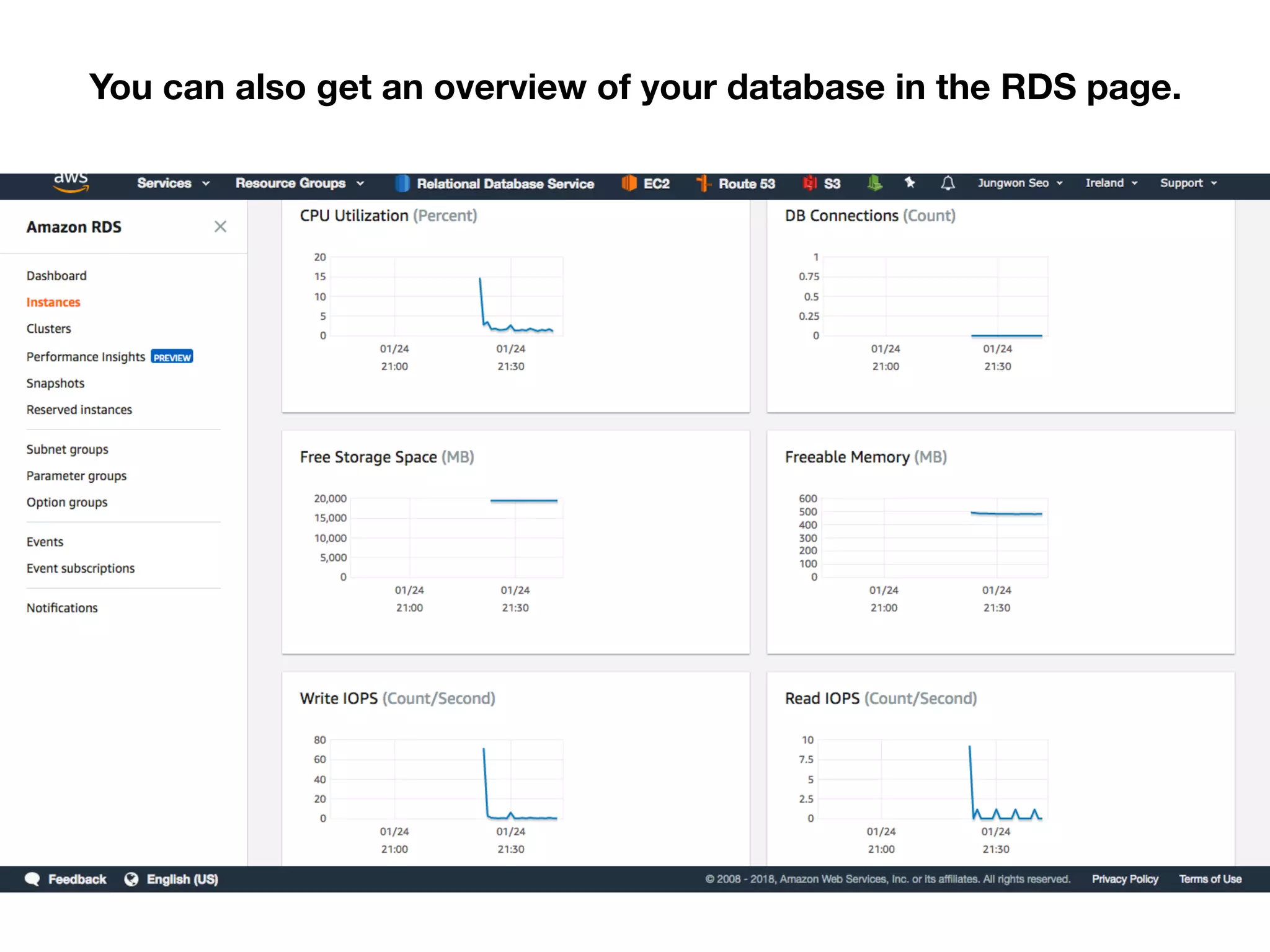The height and width of the screenshot is (952, 1270).
Task: Click the Free Storage Space (MB) heading
Action: click(x=387, y=457)
